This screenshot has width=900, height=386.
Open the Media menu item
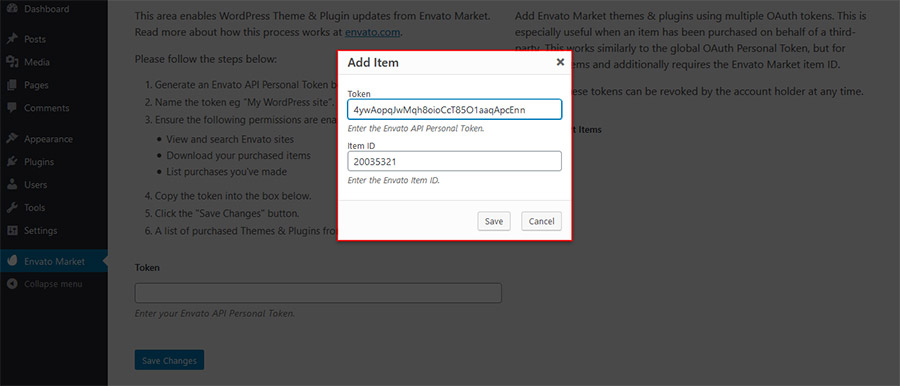[54, 62]
